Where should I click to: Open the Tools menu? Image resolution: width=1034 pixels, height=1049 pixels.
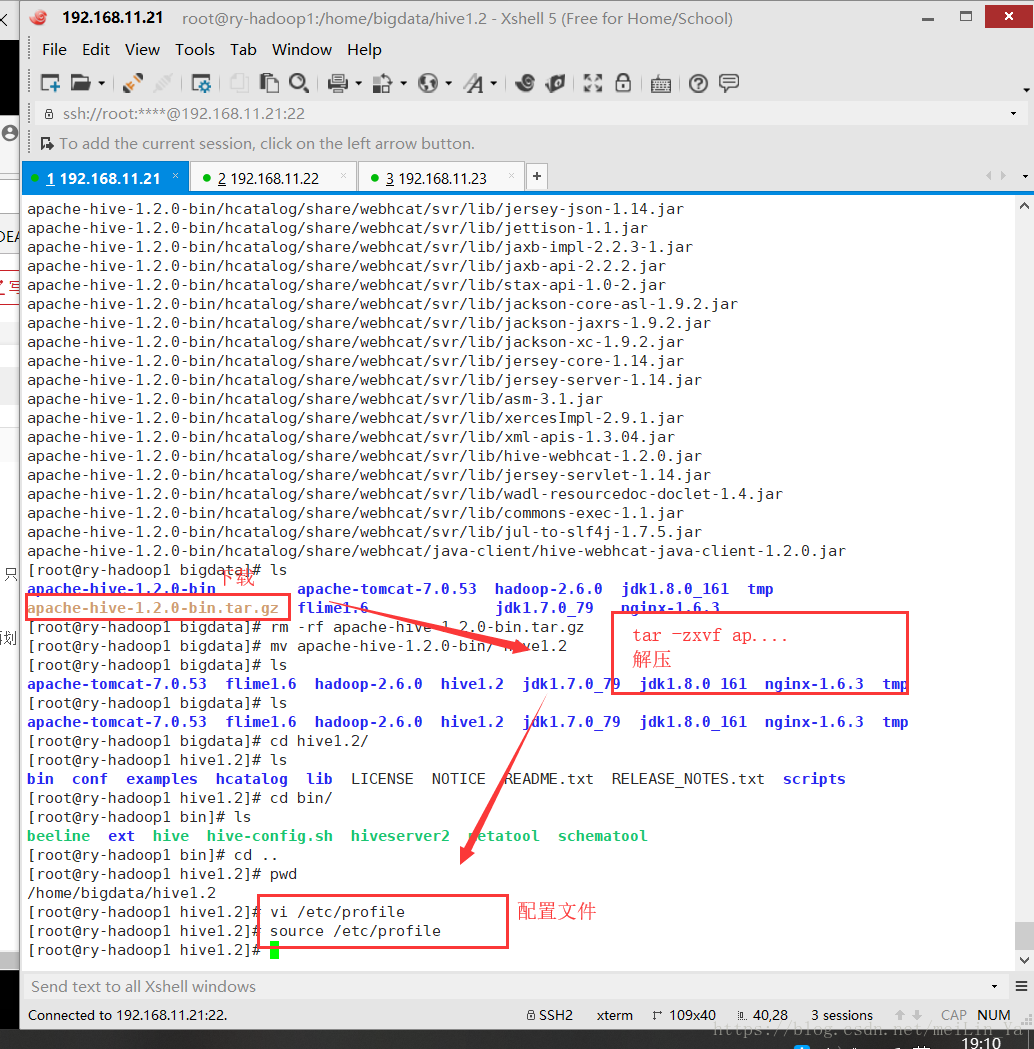pyautogui.click(x=195, y=50)
